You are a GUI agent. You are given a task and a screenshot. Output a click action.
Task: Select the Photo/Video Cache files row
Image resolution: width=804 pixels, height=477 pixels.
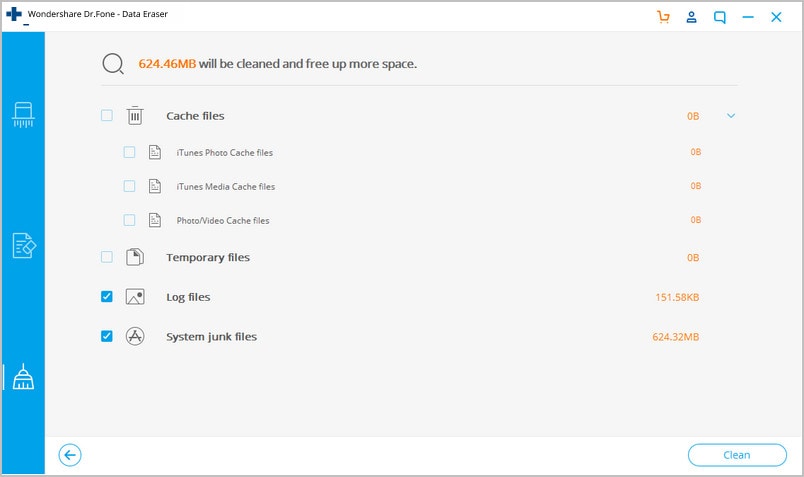coord(223,220)
